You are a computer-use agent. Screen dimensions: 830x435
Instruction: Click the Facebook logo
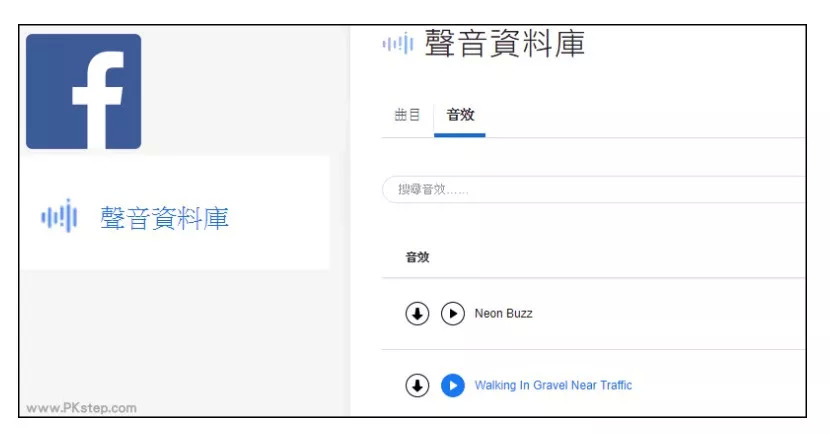pos(84,92)
